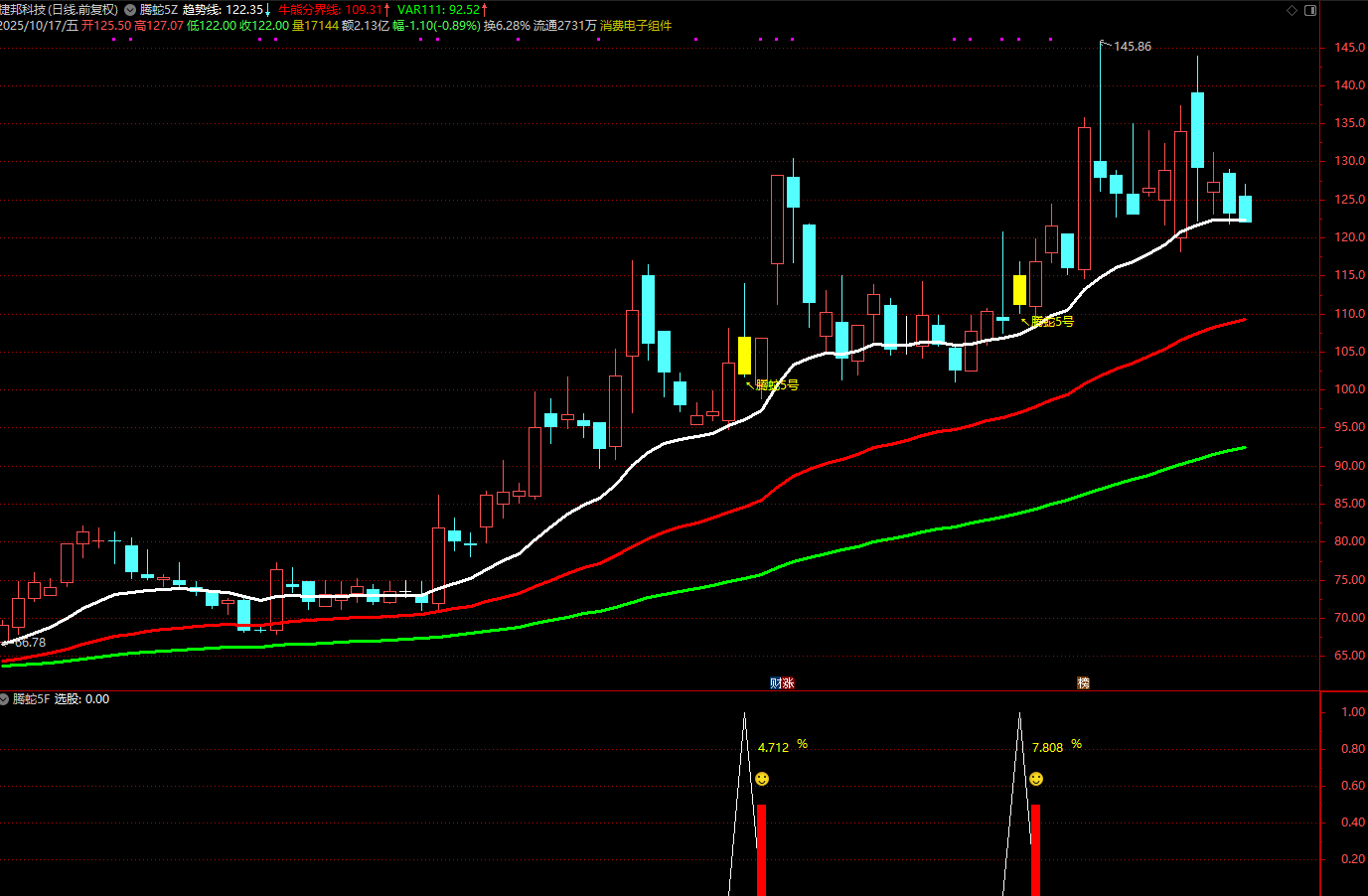Expand the 腾蛇5F sub-indicator dropdown
This screenshot has width=1368, height=896.
5,699
